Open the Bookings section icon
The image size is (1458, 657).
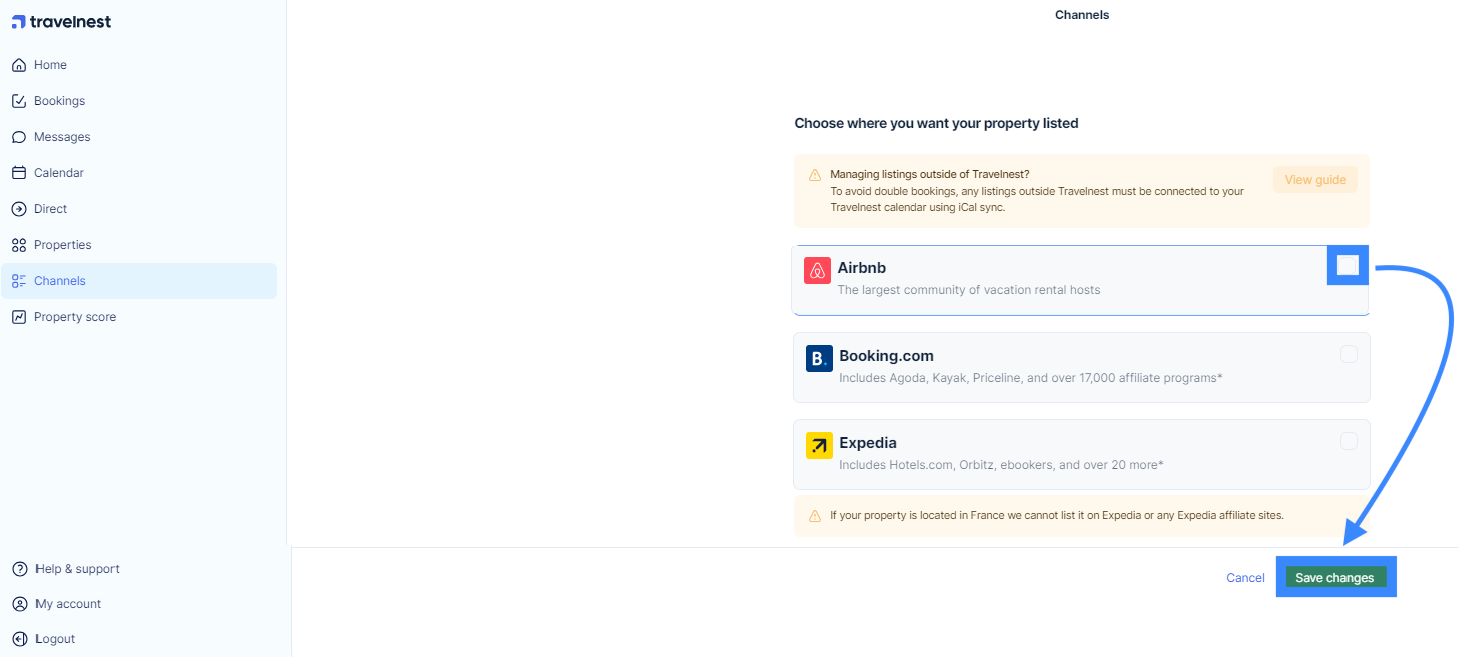[19, 100]
